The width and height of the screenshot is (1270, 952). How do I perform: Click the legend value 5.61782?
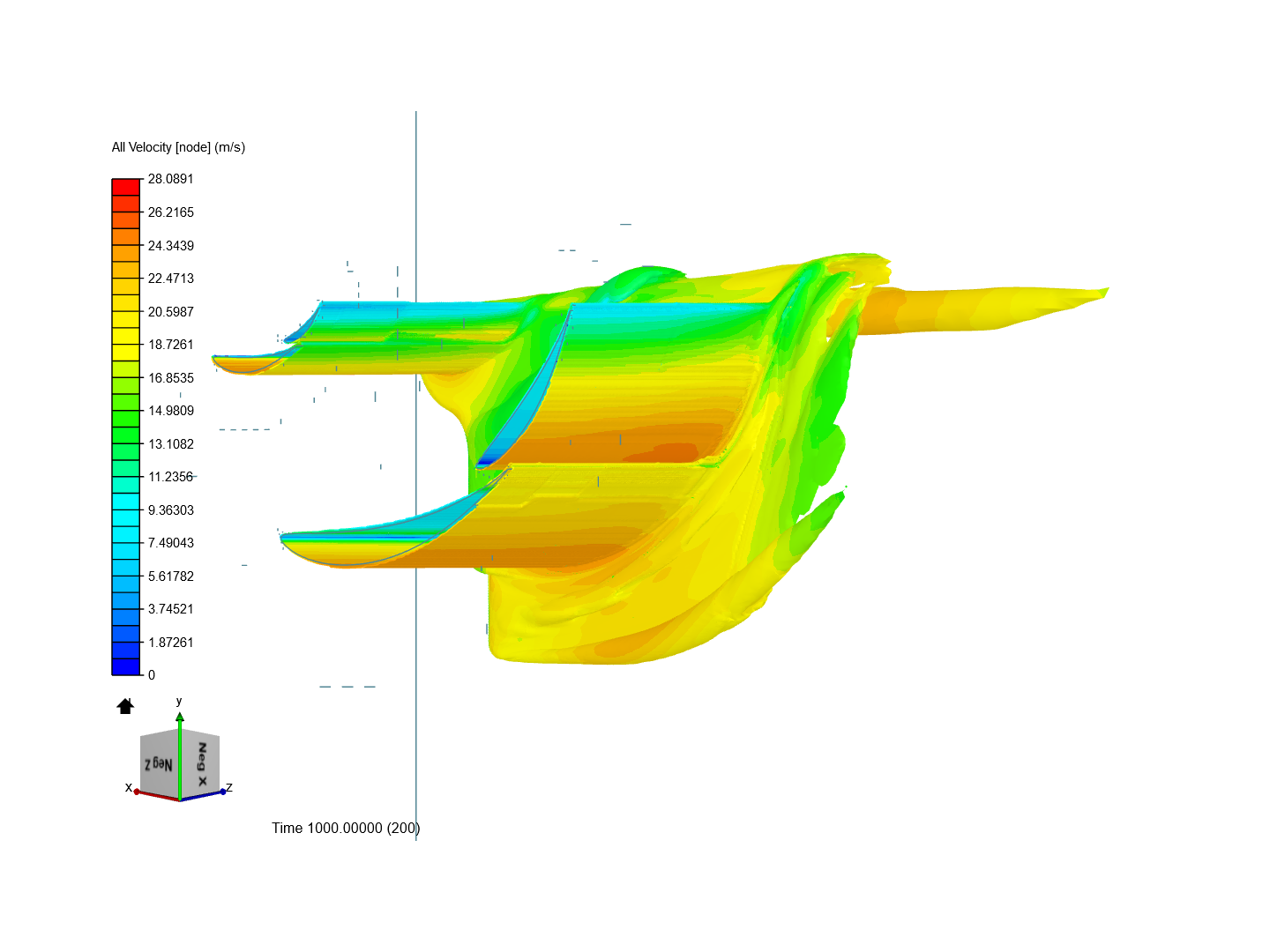click(170, 576)
